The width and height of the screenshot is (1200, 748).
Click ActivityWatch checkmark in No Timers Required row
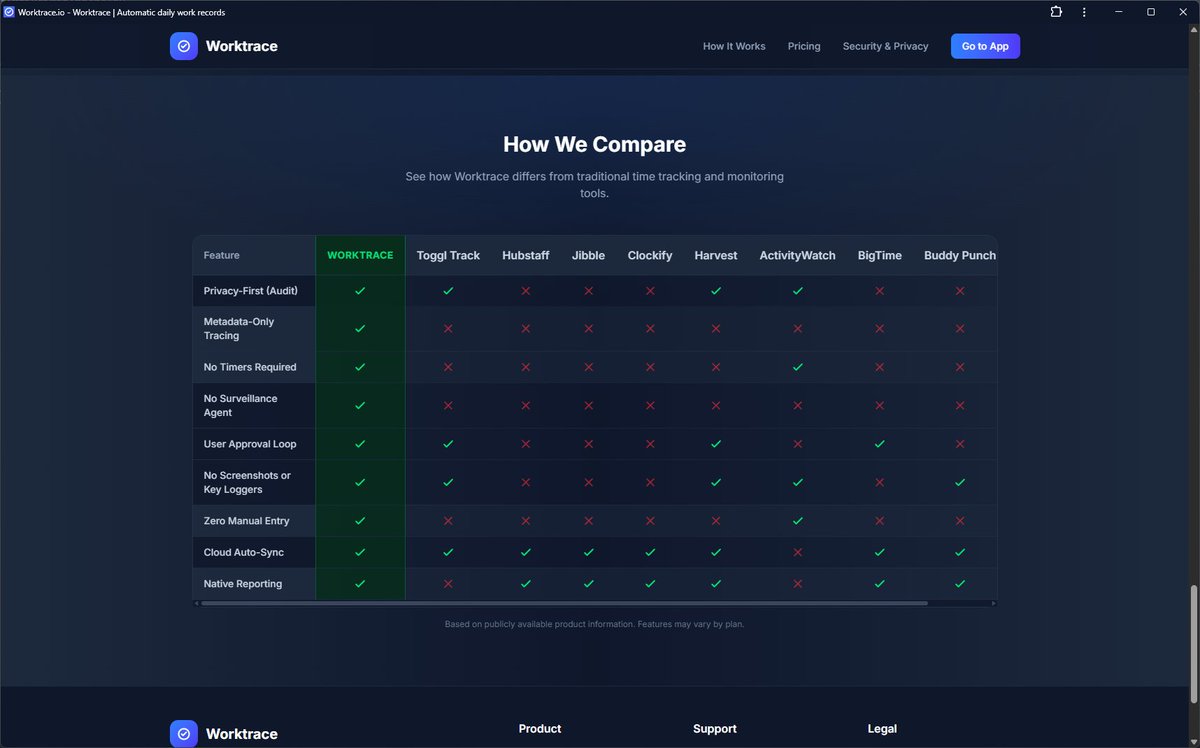point(797,367)
